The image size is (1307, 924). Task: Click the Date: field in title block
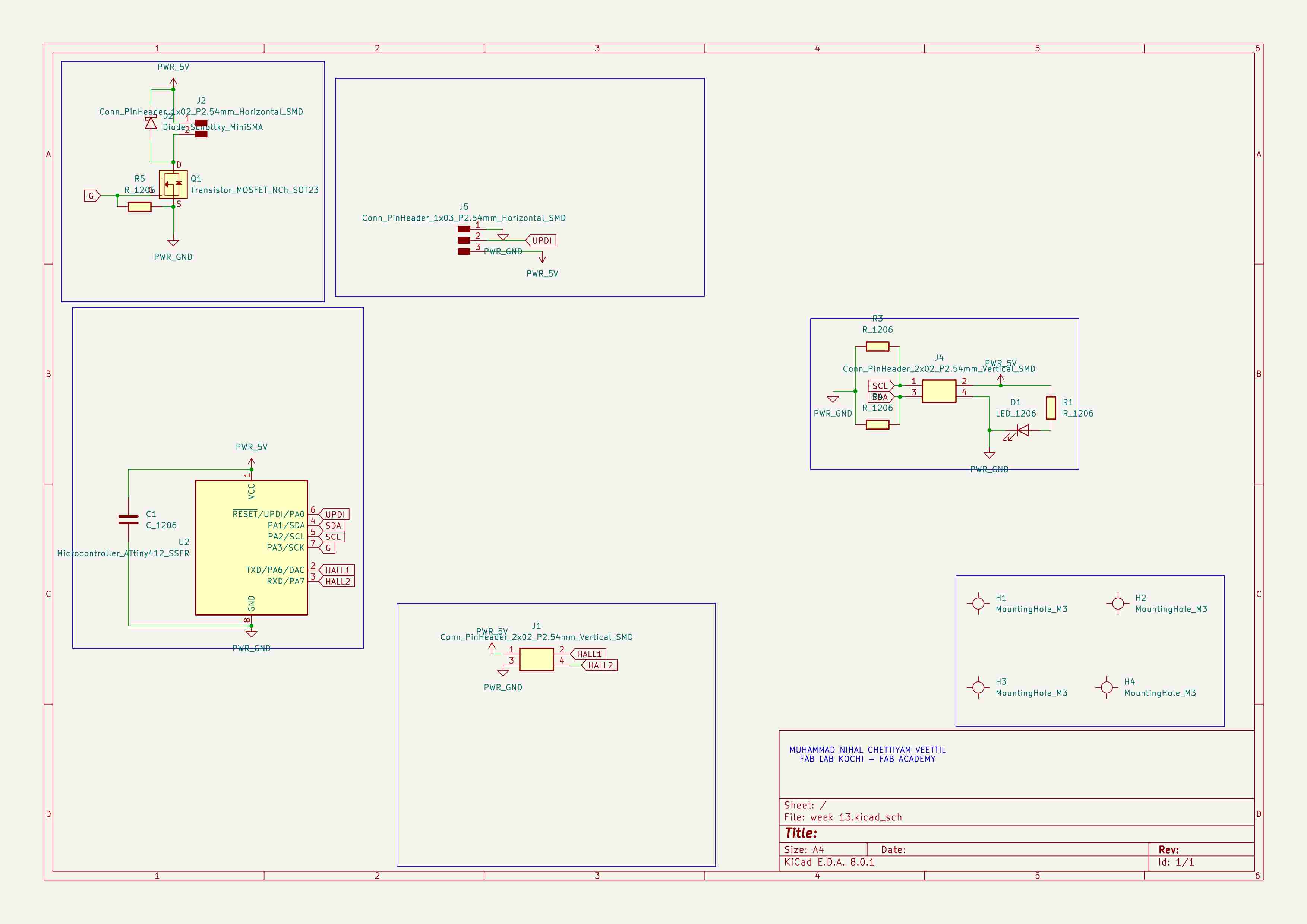click(x=893, y=849)
